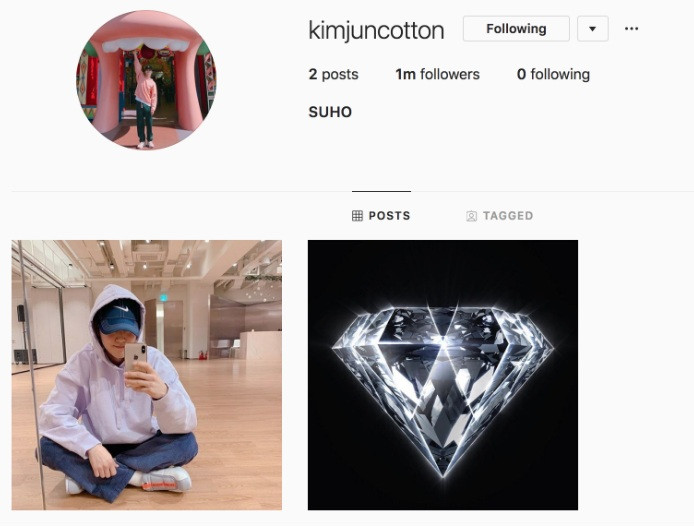The image size is (694, 527).
Task: Open the three-dots more options menu
Action: [631, 29]
